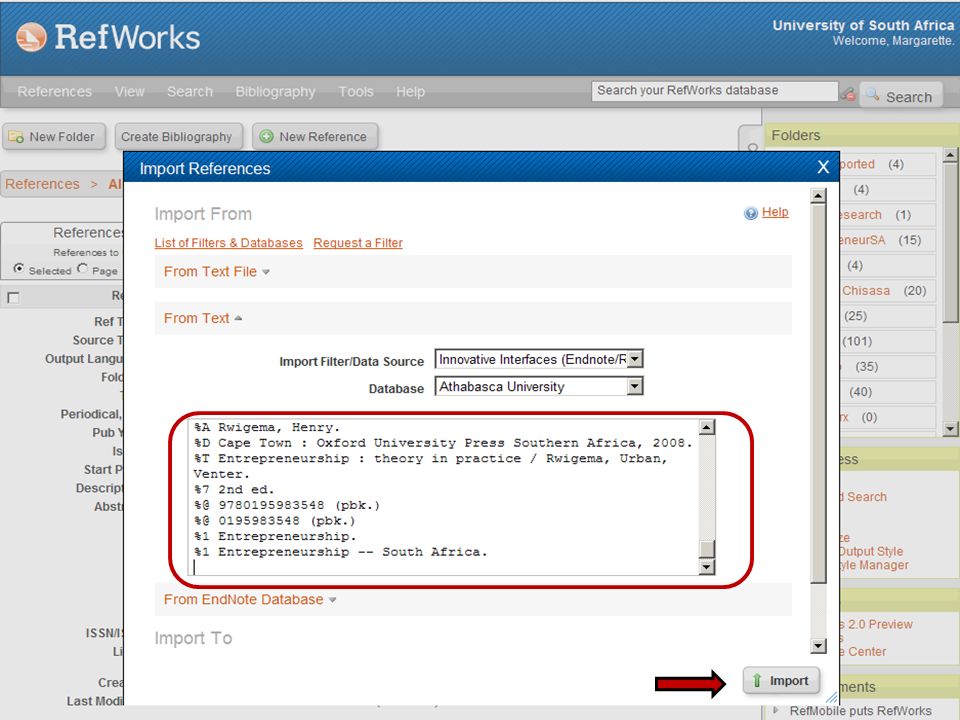Select the Selected radio button
Viewport: 960px width, 720px height.
(x=19, y=269)
